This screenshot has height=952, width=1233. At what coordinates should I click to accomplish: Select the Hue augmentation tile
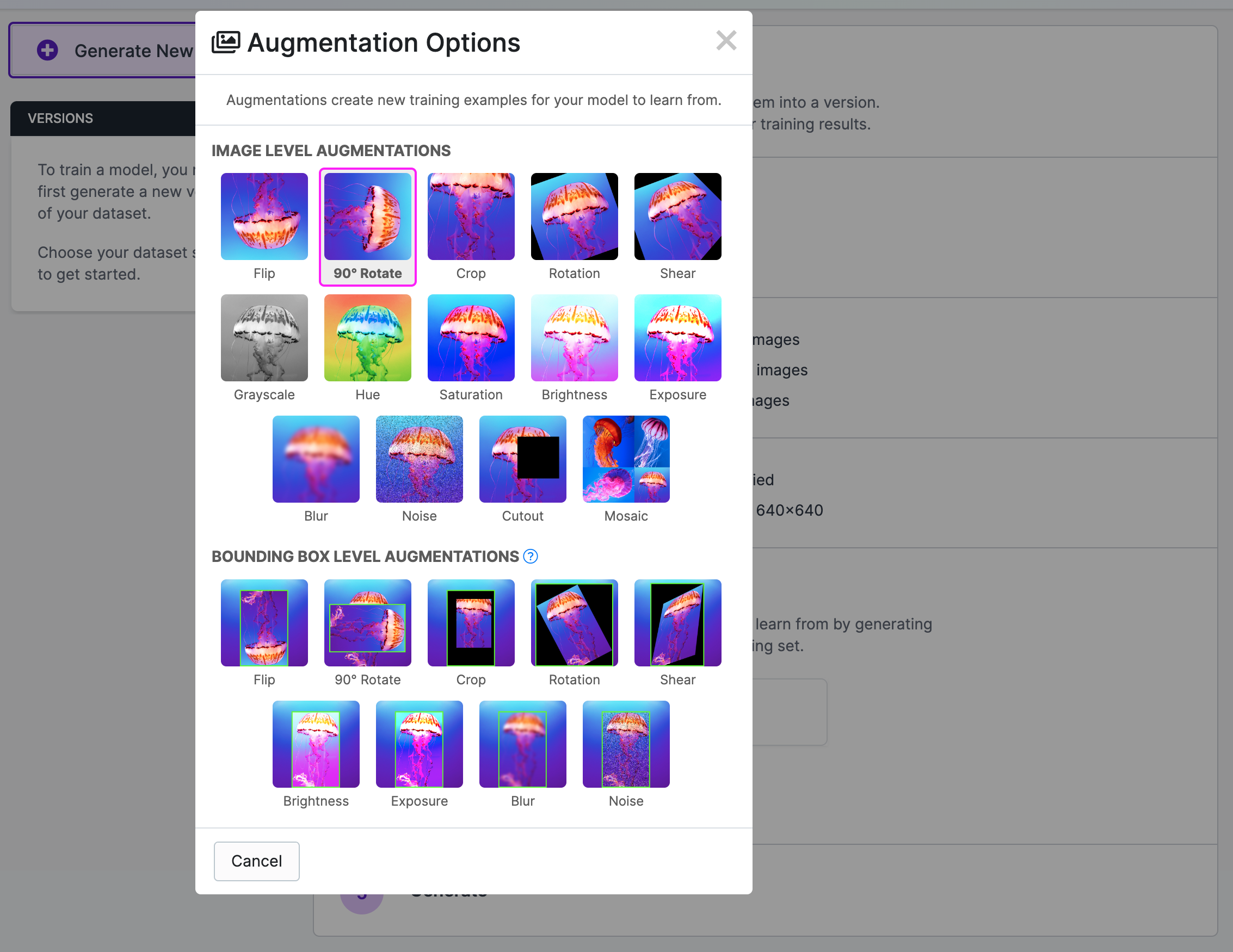[367, 338]
